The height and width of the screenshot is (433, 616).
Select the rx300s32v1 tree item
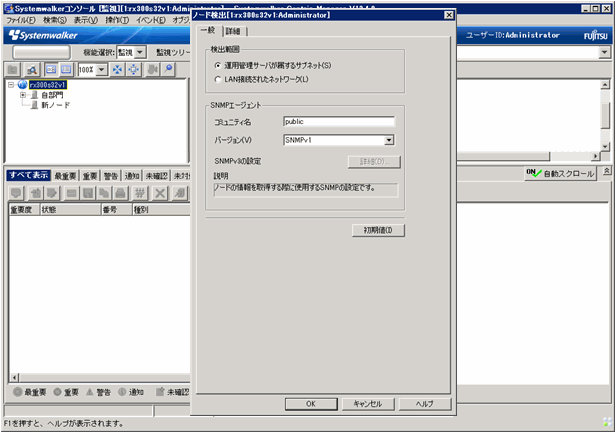(x=48, y=84)
